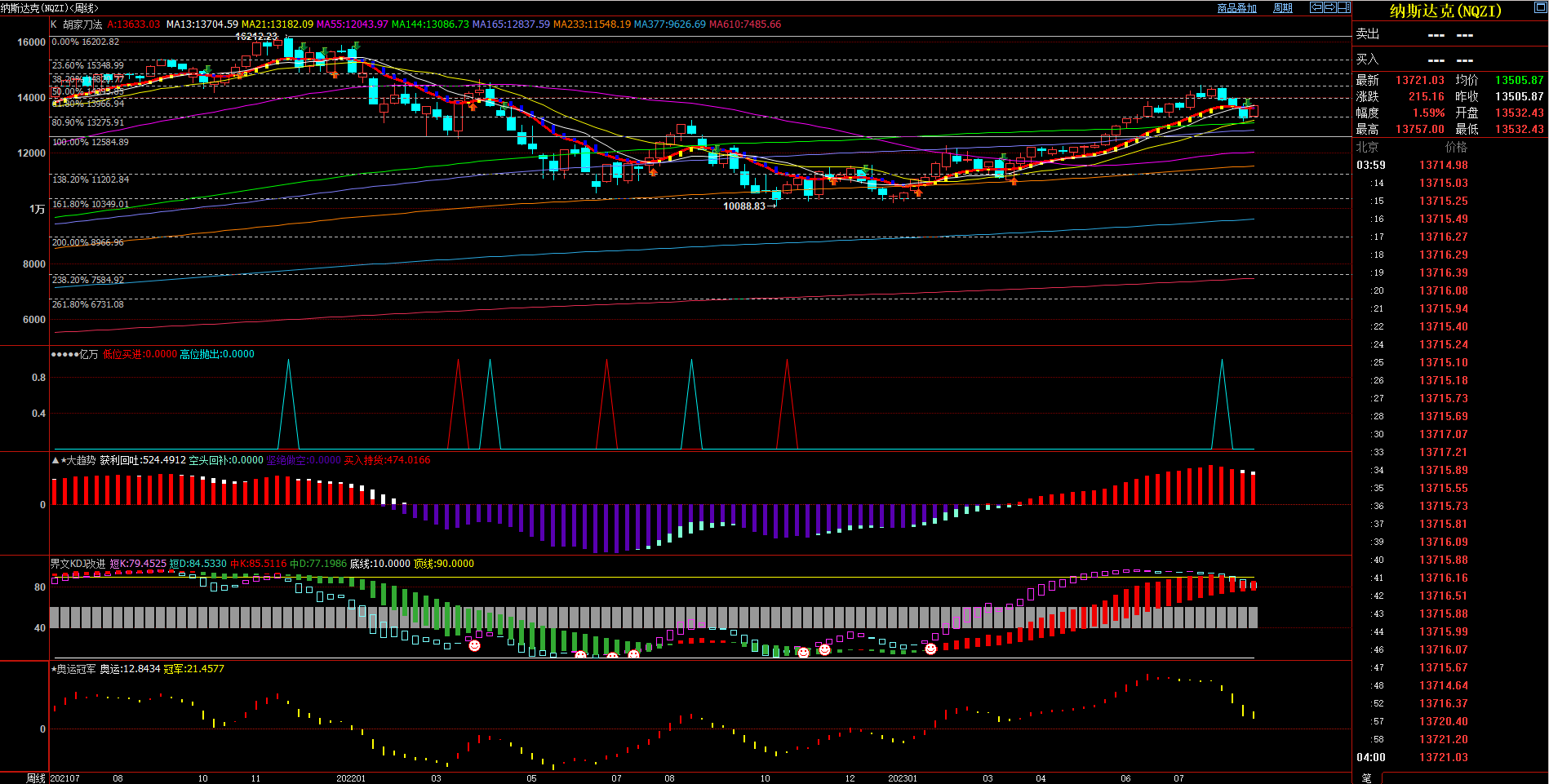The width and height of the screenshot is (1549, 784).
Task: Toggle the split panel layout icon
Action: [x=1343, y=7]
